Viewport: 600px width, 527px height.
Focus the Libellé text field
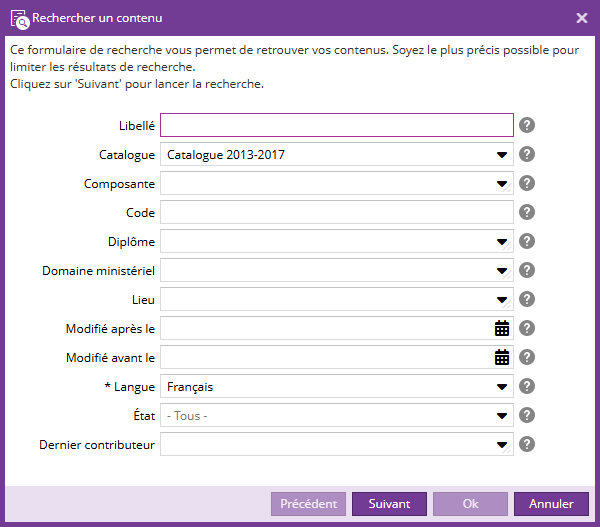point(336,125)
